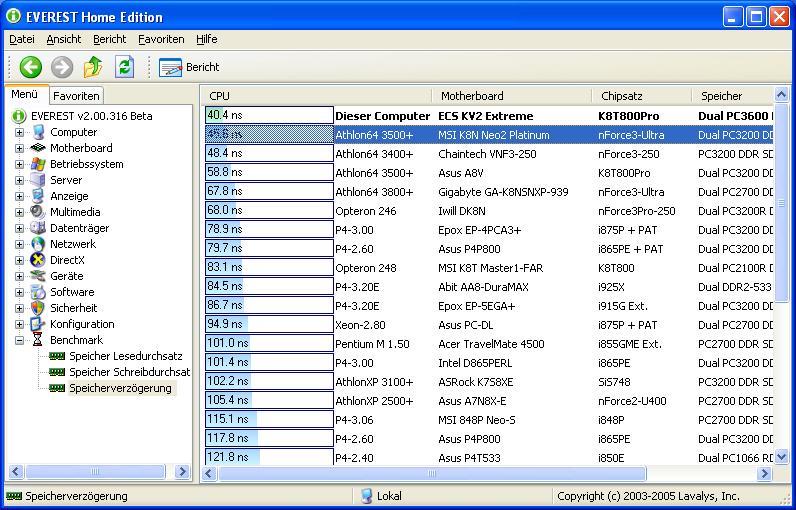
Task: Select the ASRock K7S8XE row
Action: (x=489, y=382)
